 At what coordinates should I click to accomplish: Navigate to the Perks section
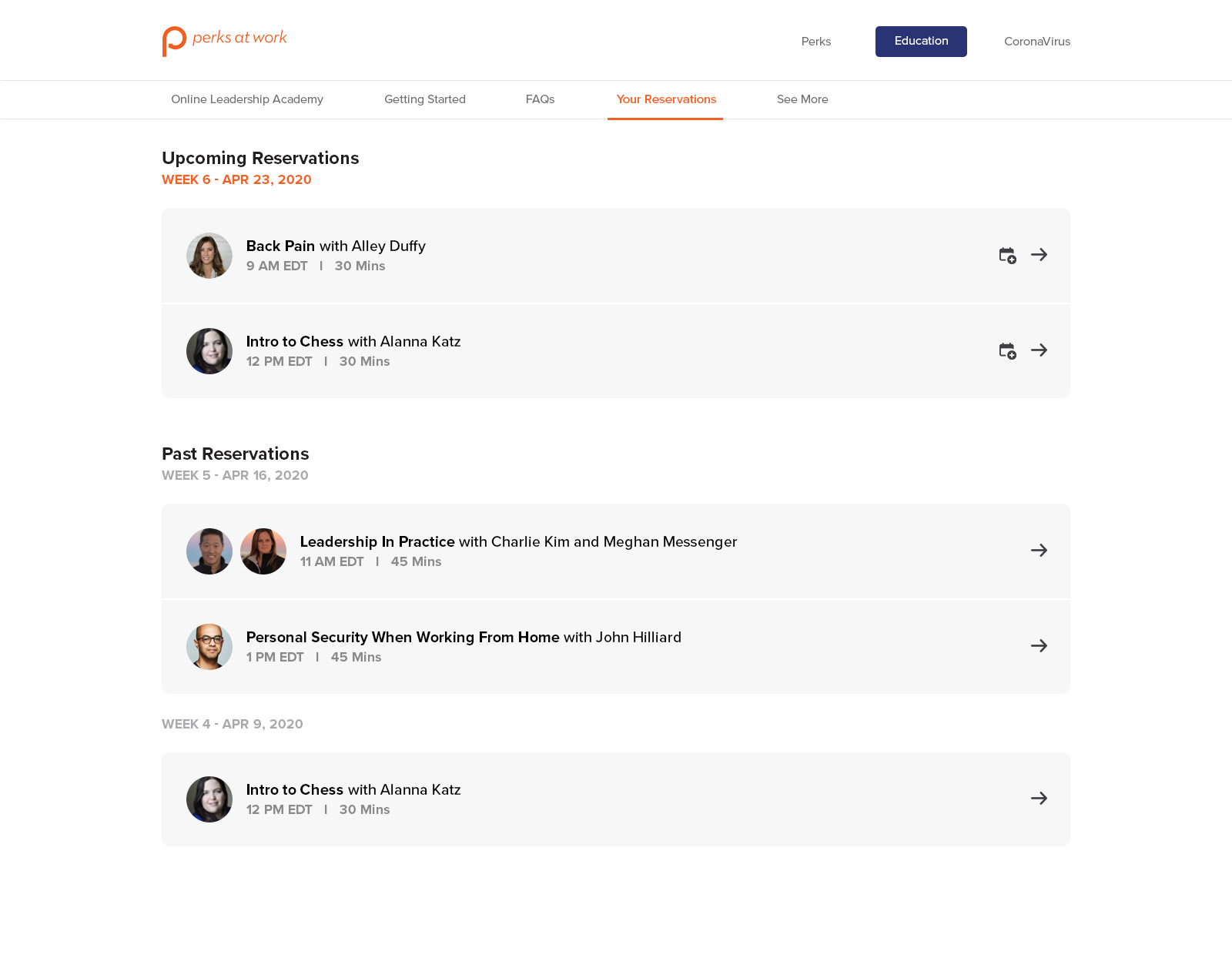click(815, 42)
